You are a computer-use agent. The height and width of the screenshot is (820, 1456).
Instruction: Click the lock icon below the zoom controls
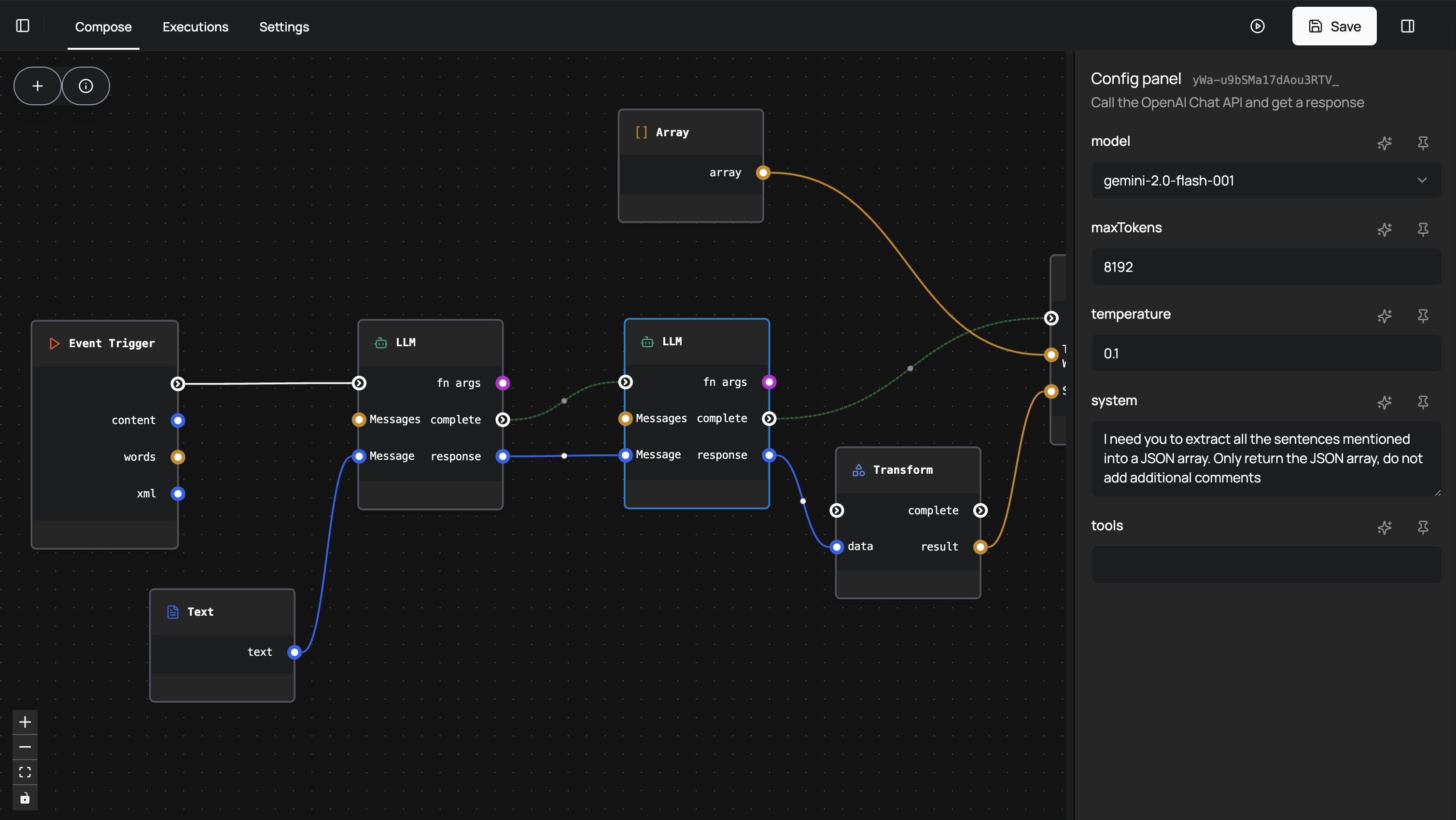(25, 798)
